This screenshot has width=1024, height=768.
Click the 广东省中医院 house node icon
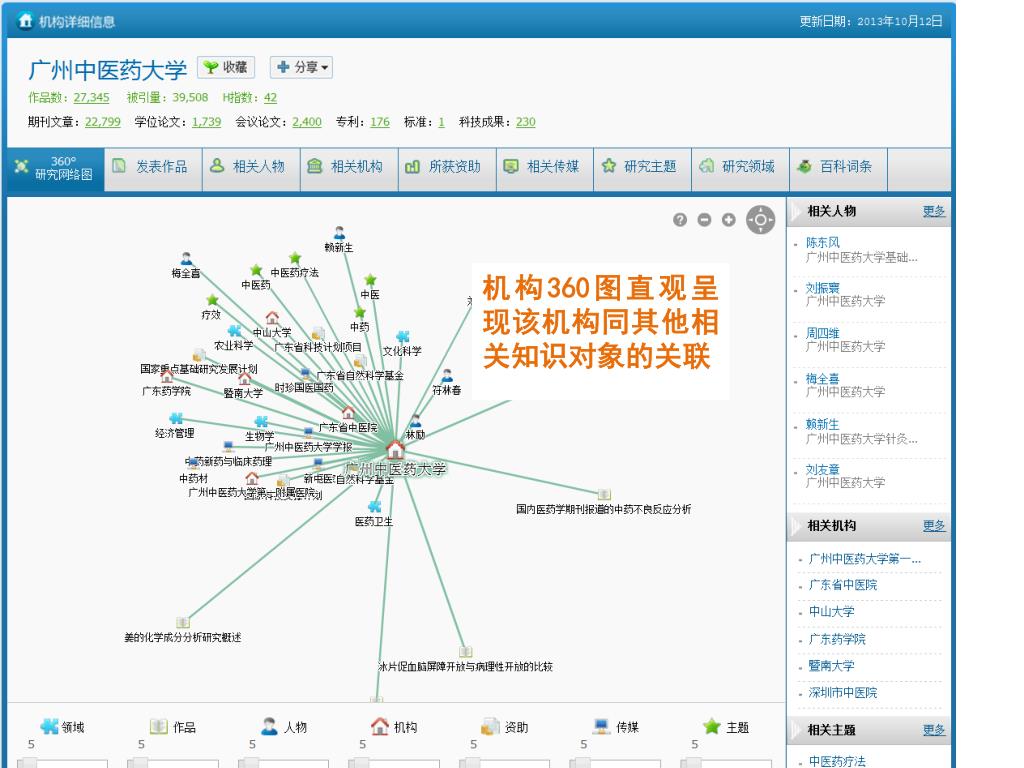point(349,413)
